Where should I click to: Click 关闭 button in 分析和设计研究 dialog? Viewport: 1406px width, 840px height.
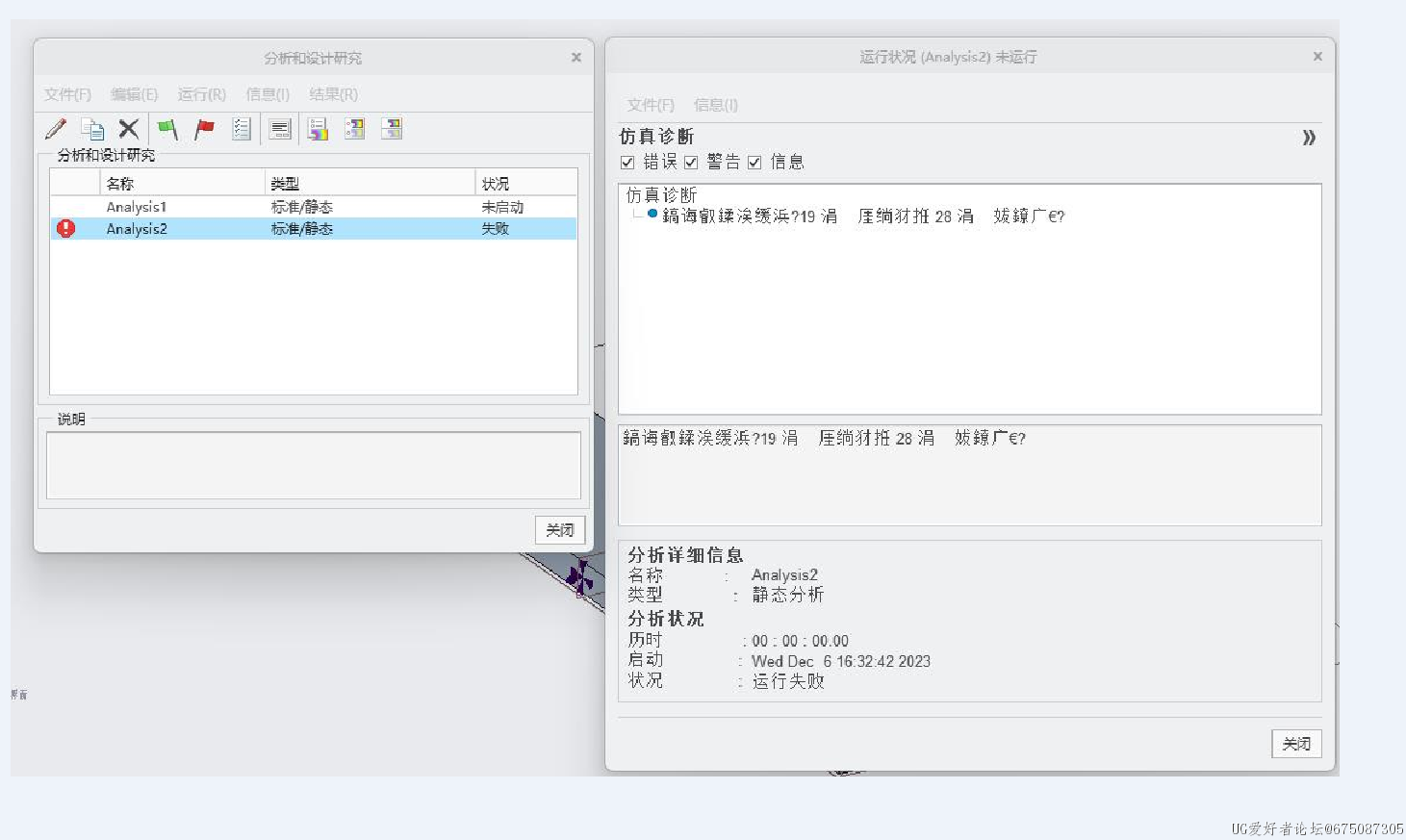pos(560,530)
